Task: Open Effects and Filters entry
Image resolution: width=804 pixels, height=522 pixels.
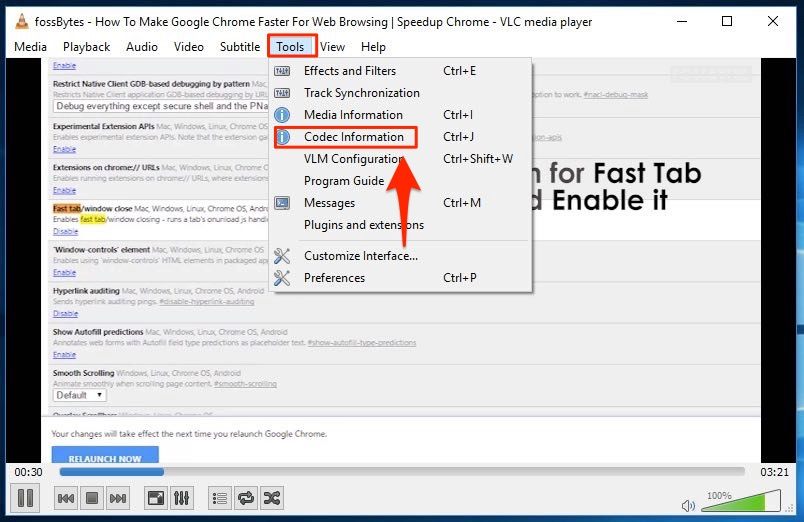Action: (349, 71)
